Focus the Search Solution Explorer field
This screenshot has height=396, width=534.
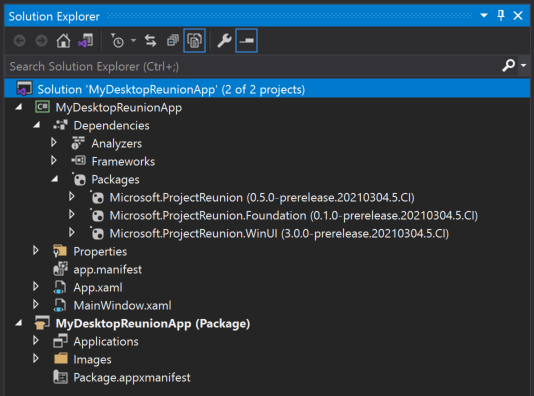click(254, 66)
